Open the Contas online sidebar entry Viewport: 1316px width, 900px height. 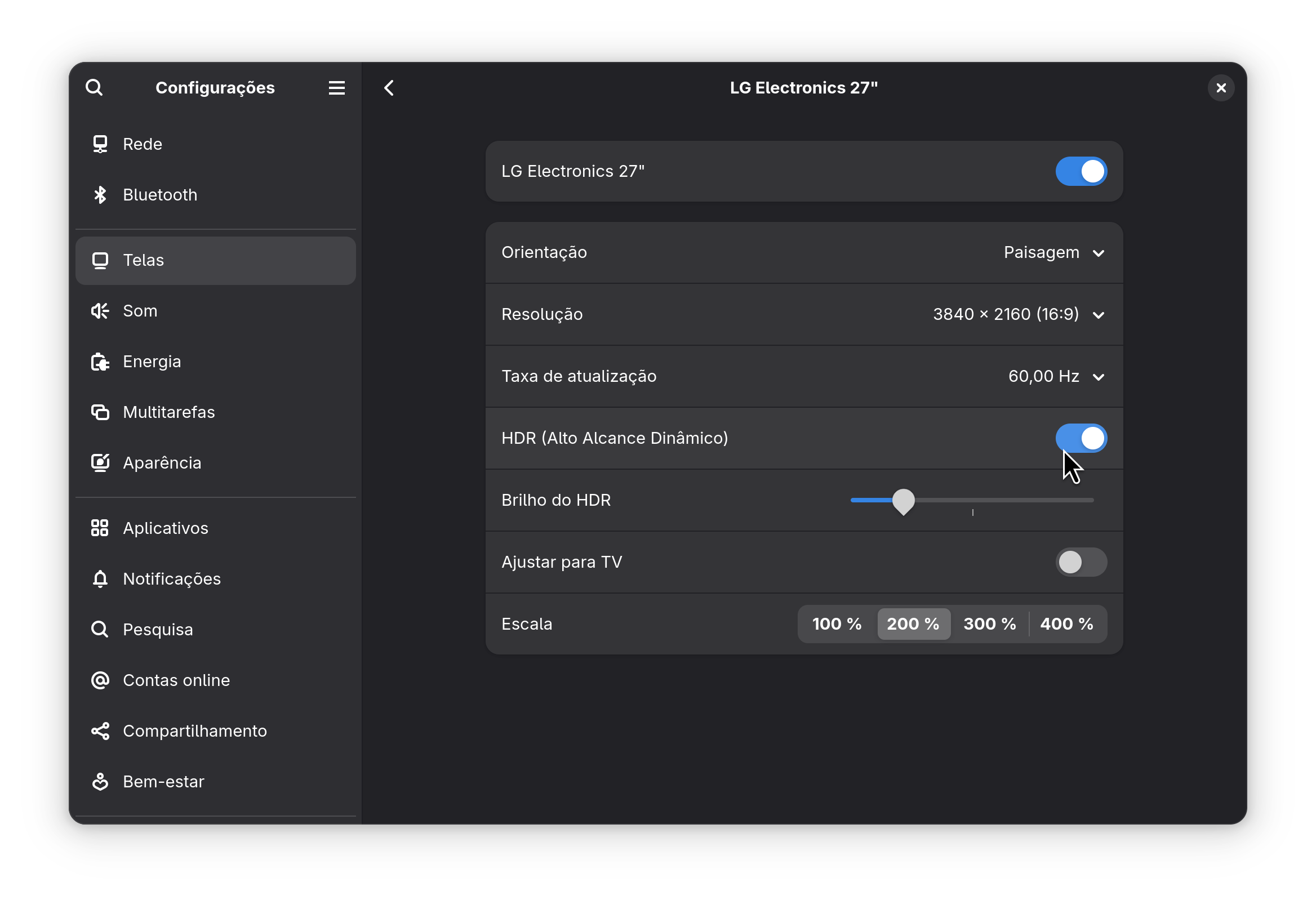216,680
